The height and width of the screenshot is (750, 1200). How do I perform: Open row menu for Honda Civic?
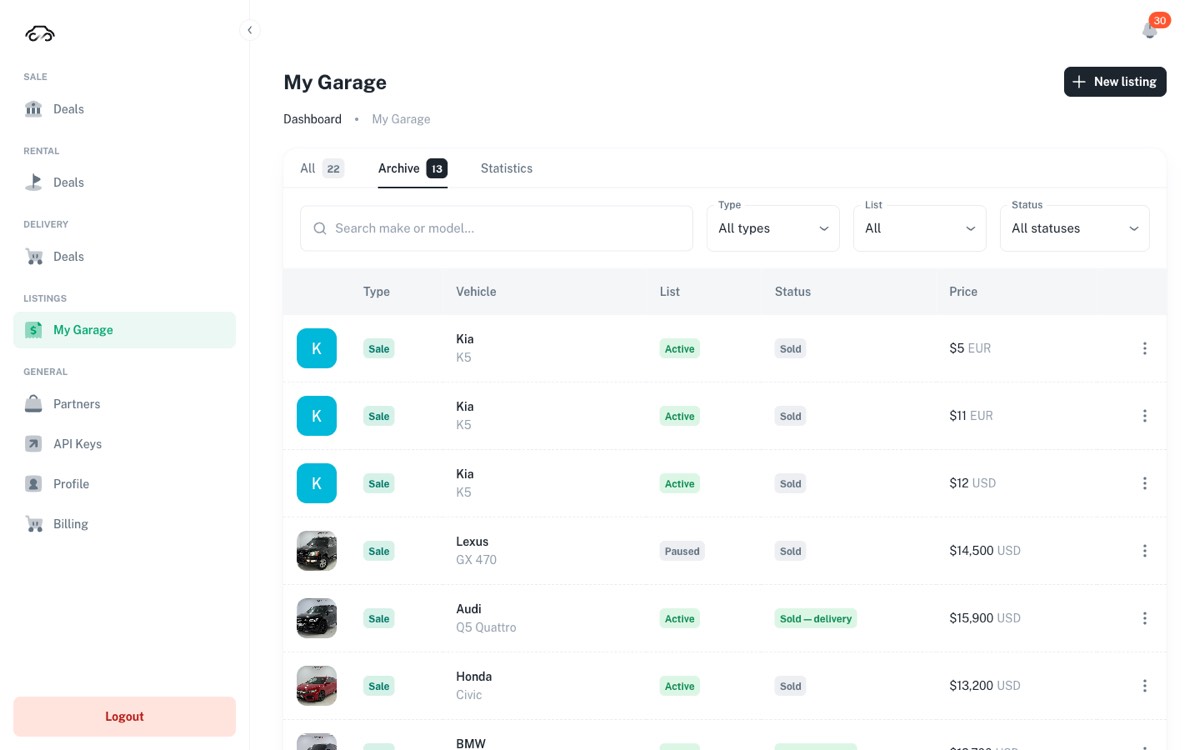[1145, 686]
